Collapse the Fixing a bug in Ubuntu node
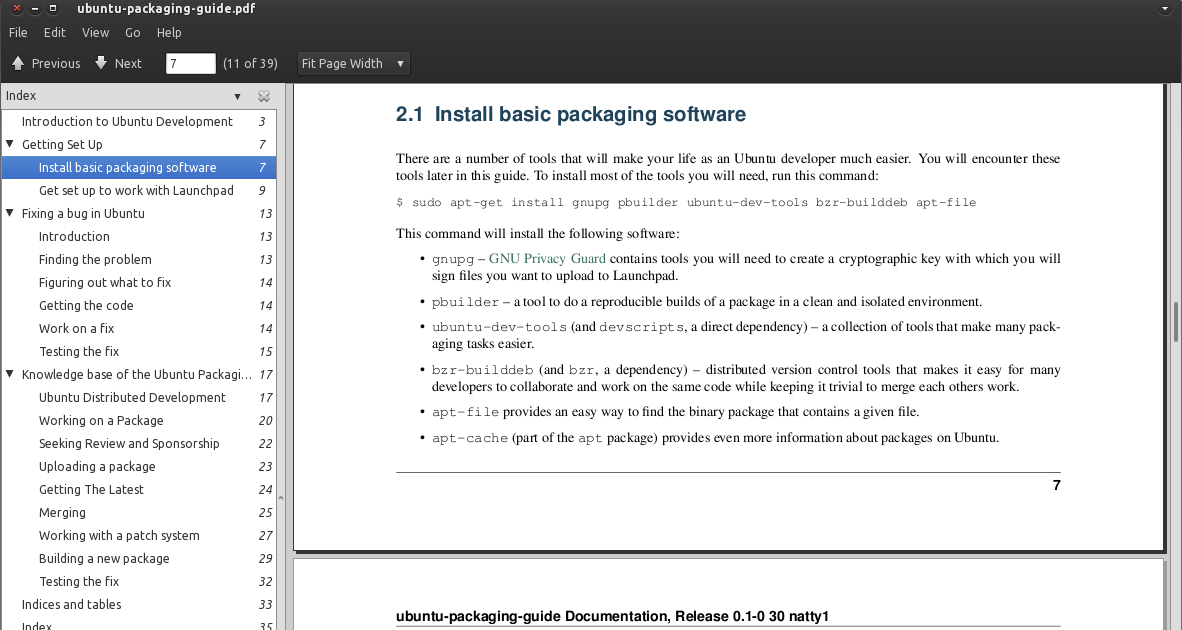The image size is (1182, 630). pos(10,213)
